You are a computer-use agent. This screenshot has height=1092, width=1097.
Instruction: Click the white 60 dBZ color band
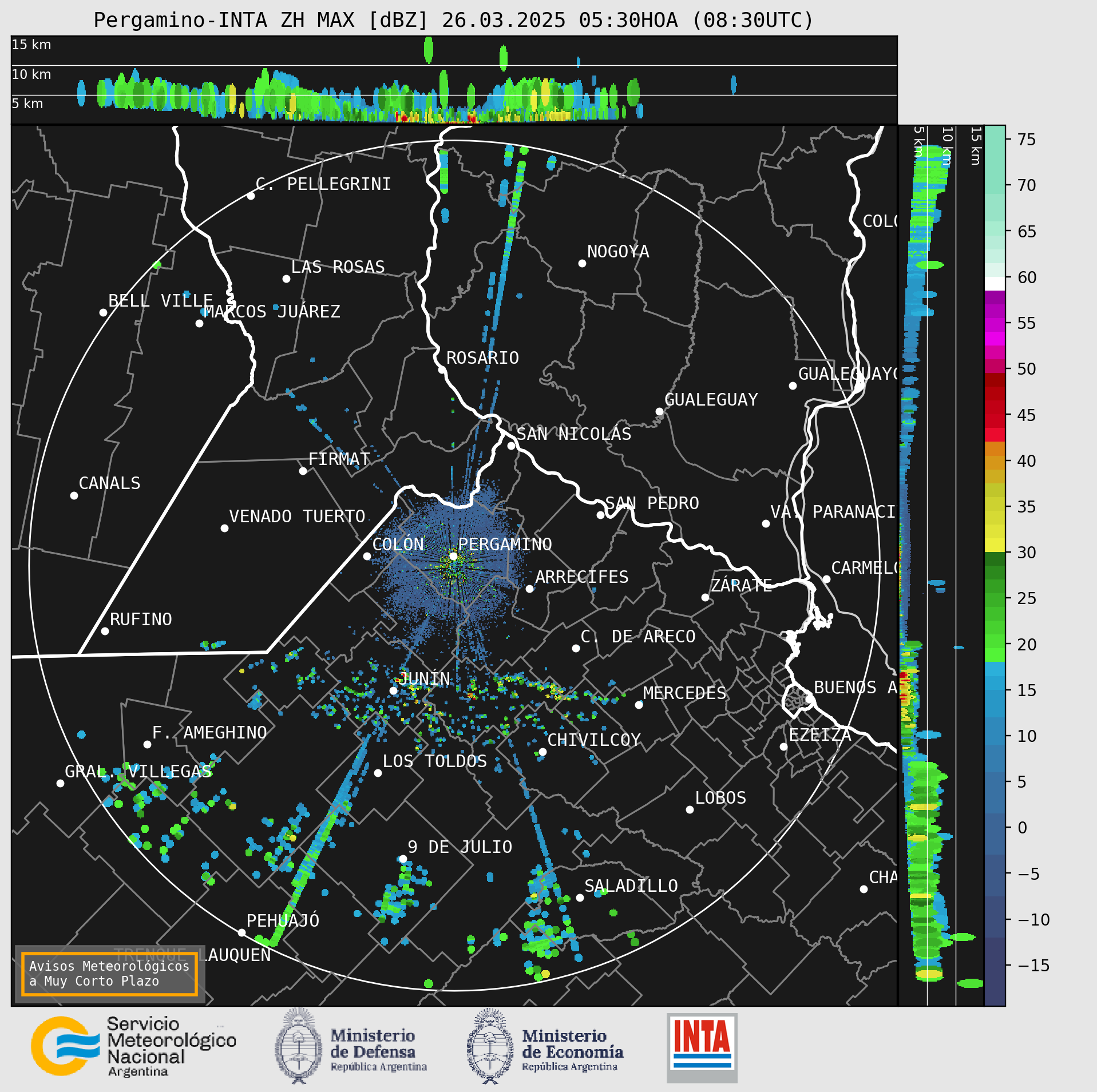[995, 284]
